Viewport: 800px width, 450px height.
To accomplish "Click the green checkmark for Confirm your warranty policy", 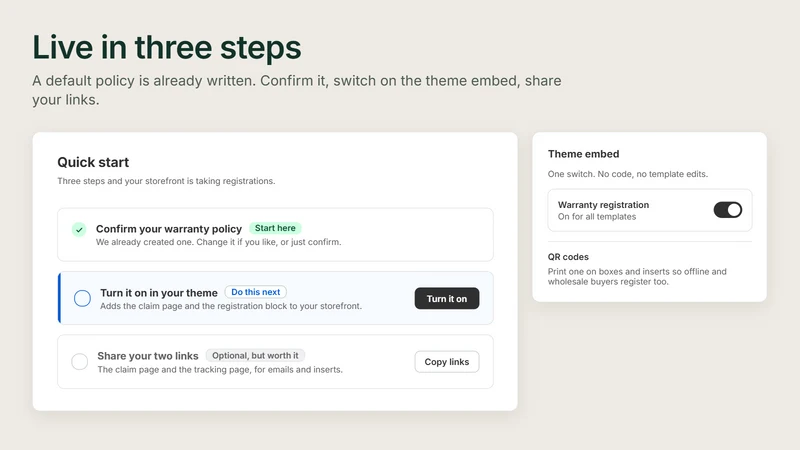I will [x=79, y=230].
